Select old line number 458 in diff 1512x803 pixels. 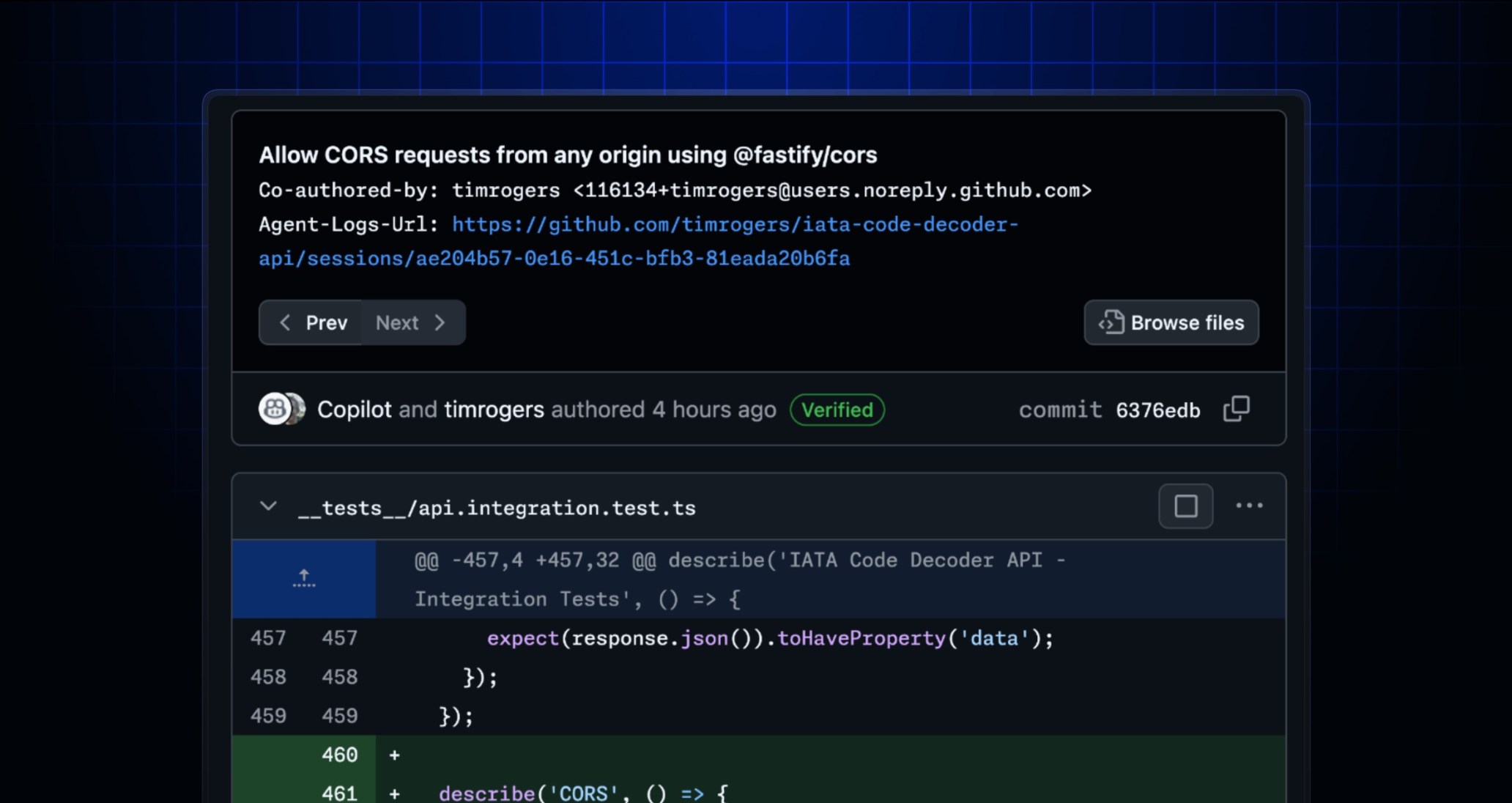point(268,677)
